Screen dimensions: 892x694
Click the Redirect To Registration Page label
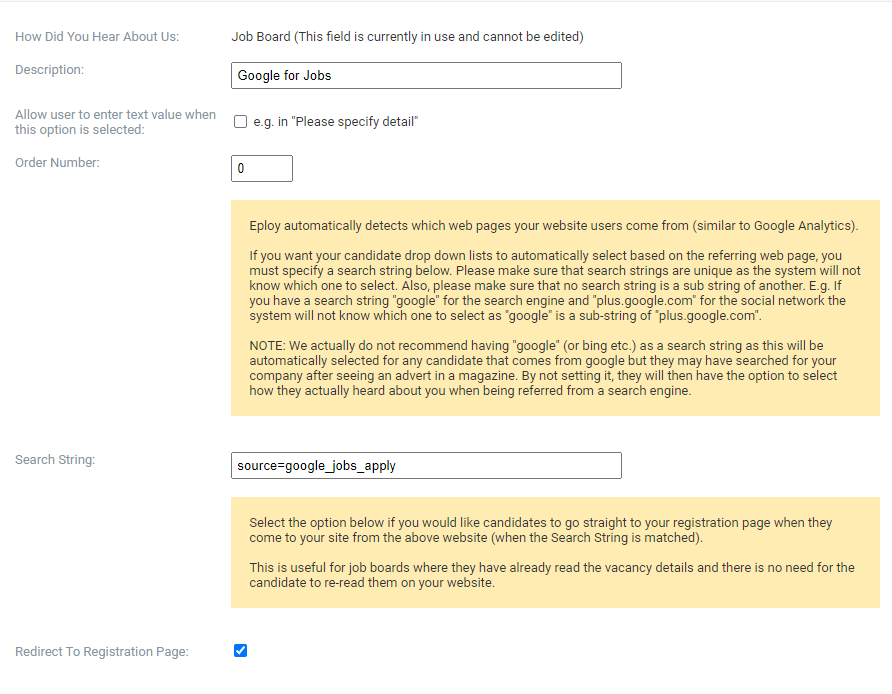(102, 651)
